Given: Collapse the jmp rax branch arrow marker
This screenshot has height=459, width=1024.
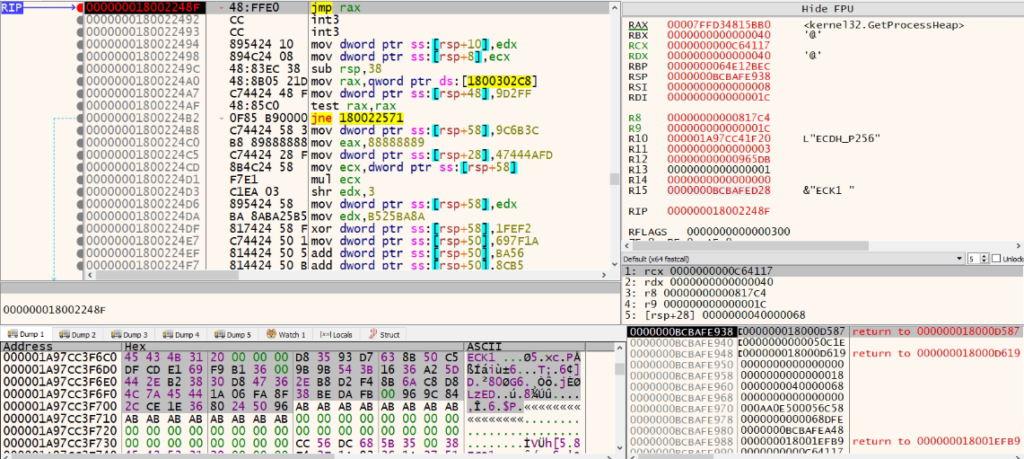Looking at the screenshot, I should tap(222, 8).
